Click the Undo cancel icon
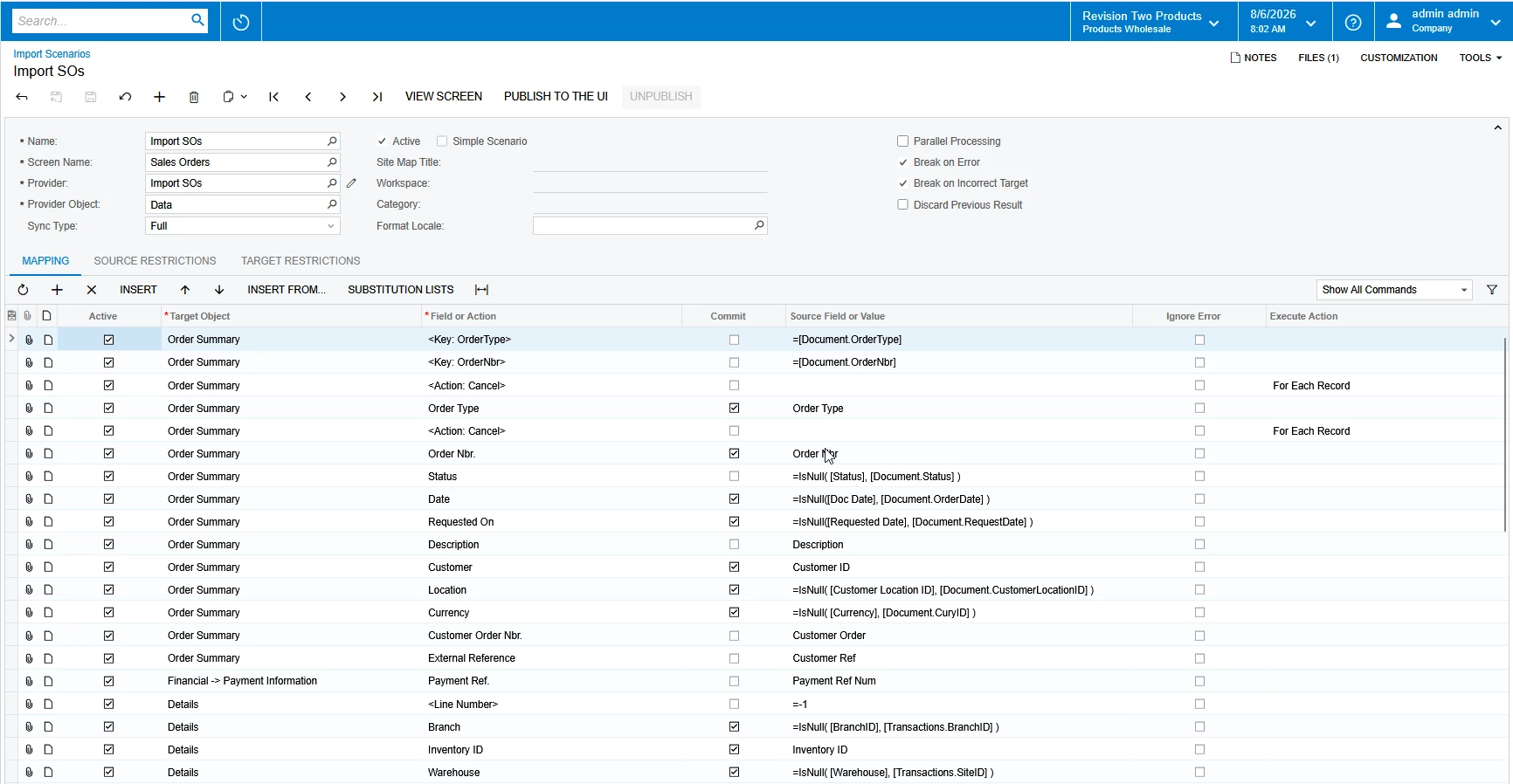This screenshot has height=784, width=1513. click(125, 97)
